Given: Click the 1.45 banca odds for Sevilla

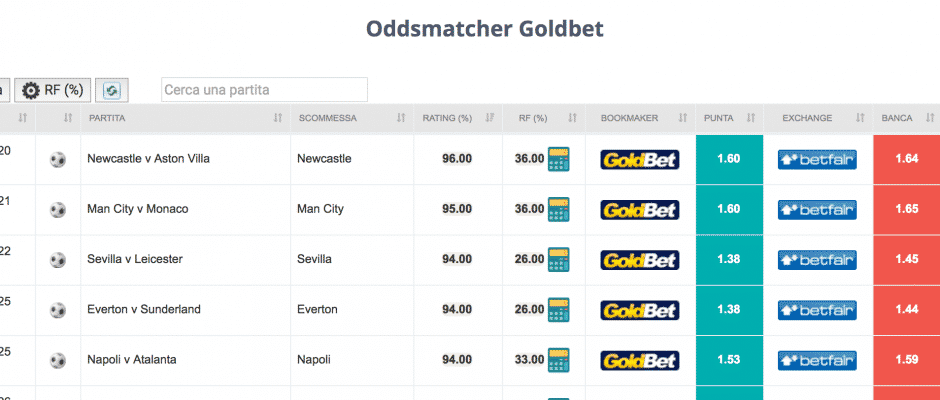Looking at the screenshot, I should tap(906, 260).
